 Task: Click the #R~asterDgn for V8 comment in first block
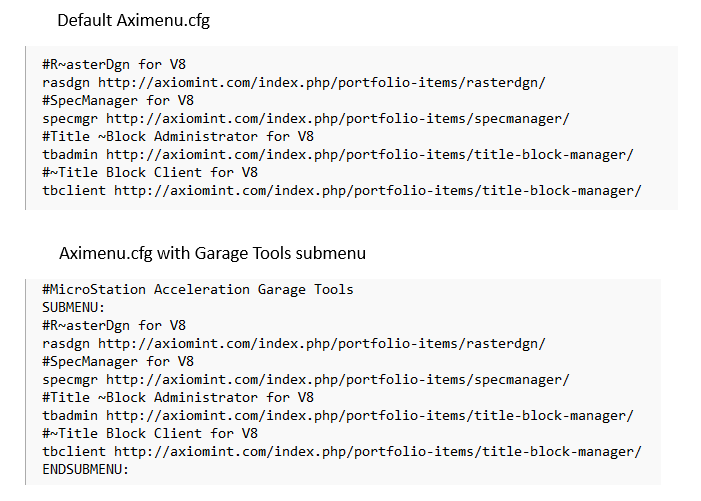coord(114,65)
